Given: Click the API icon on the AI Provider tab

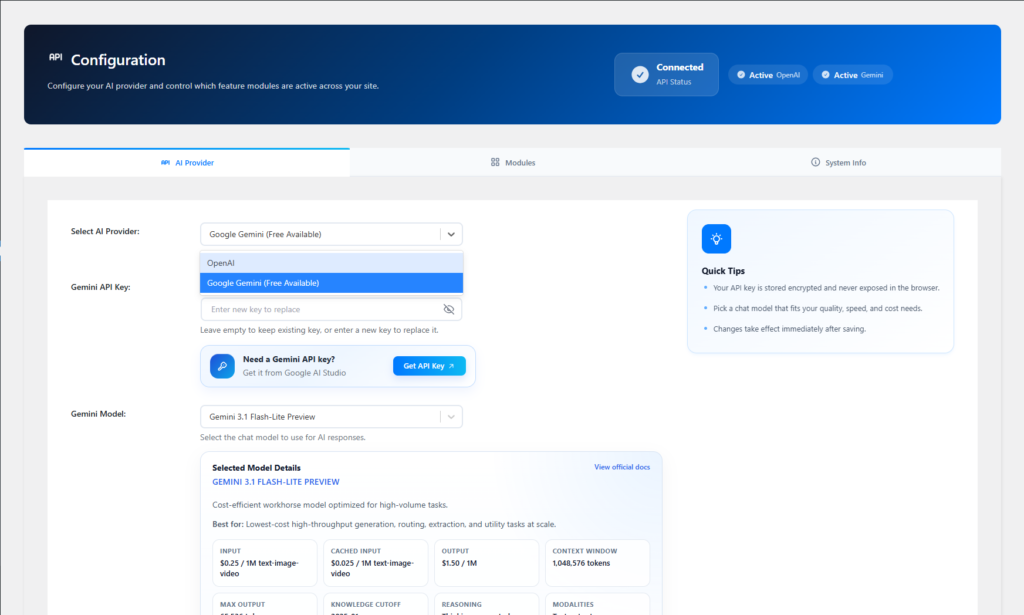Looking at the screenshot, I should coord(164,161).
